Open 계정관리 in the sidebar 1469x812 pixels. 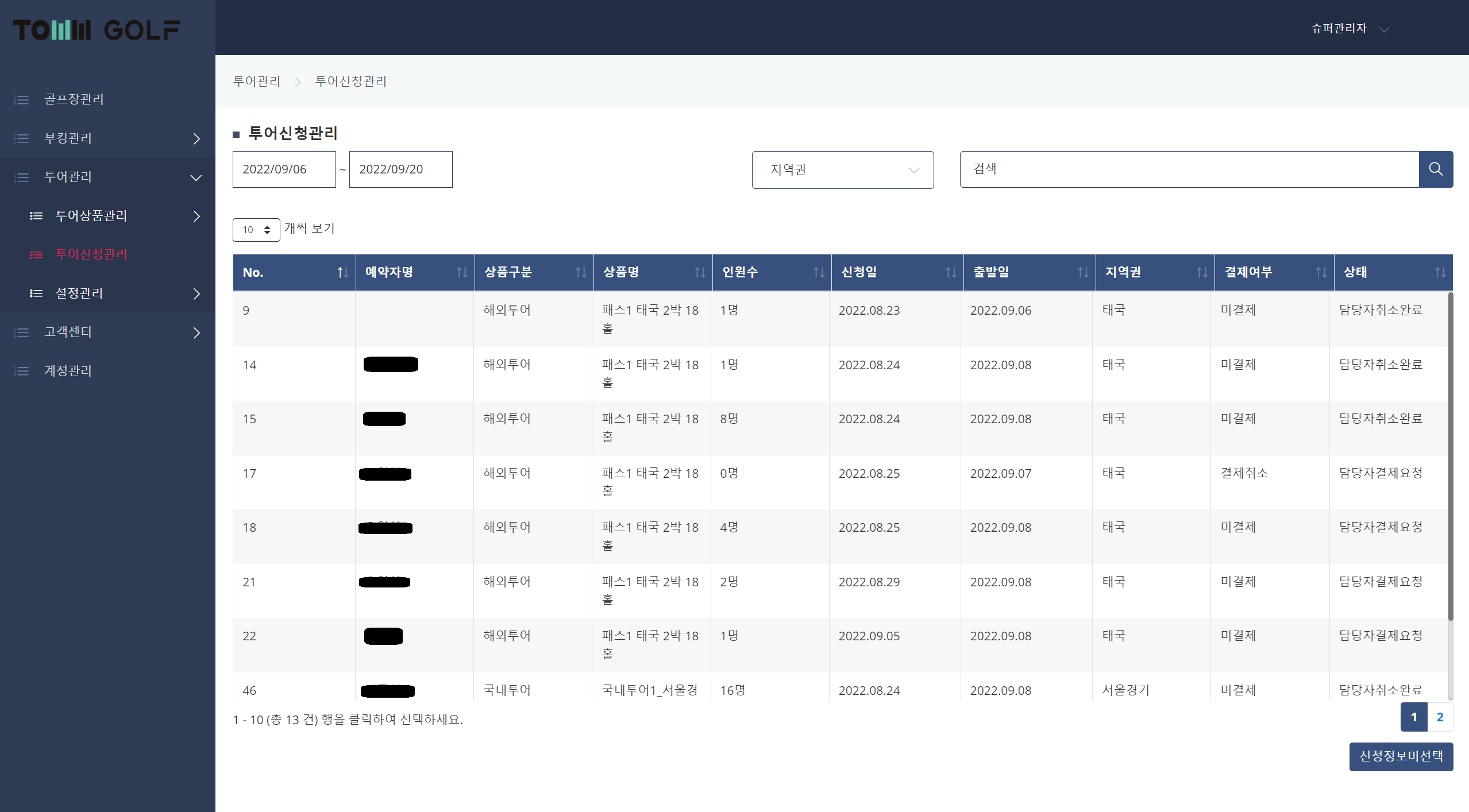click(68, 371)
